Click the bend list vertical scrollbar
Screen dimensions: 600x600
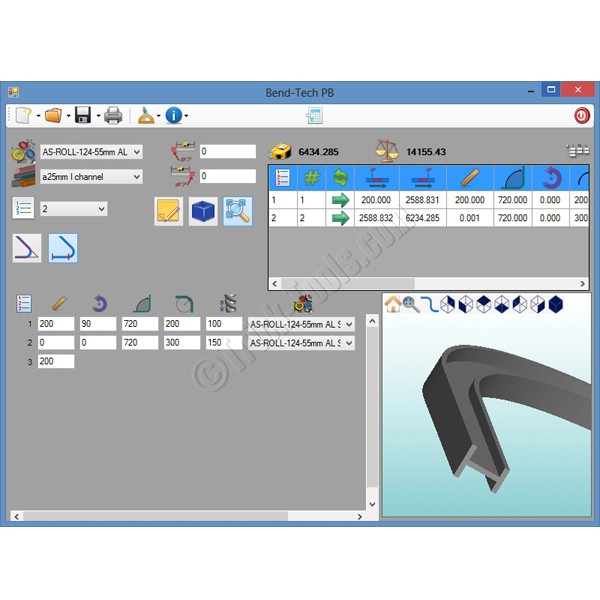372,413
